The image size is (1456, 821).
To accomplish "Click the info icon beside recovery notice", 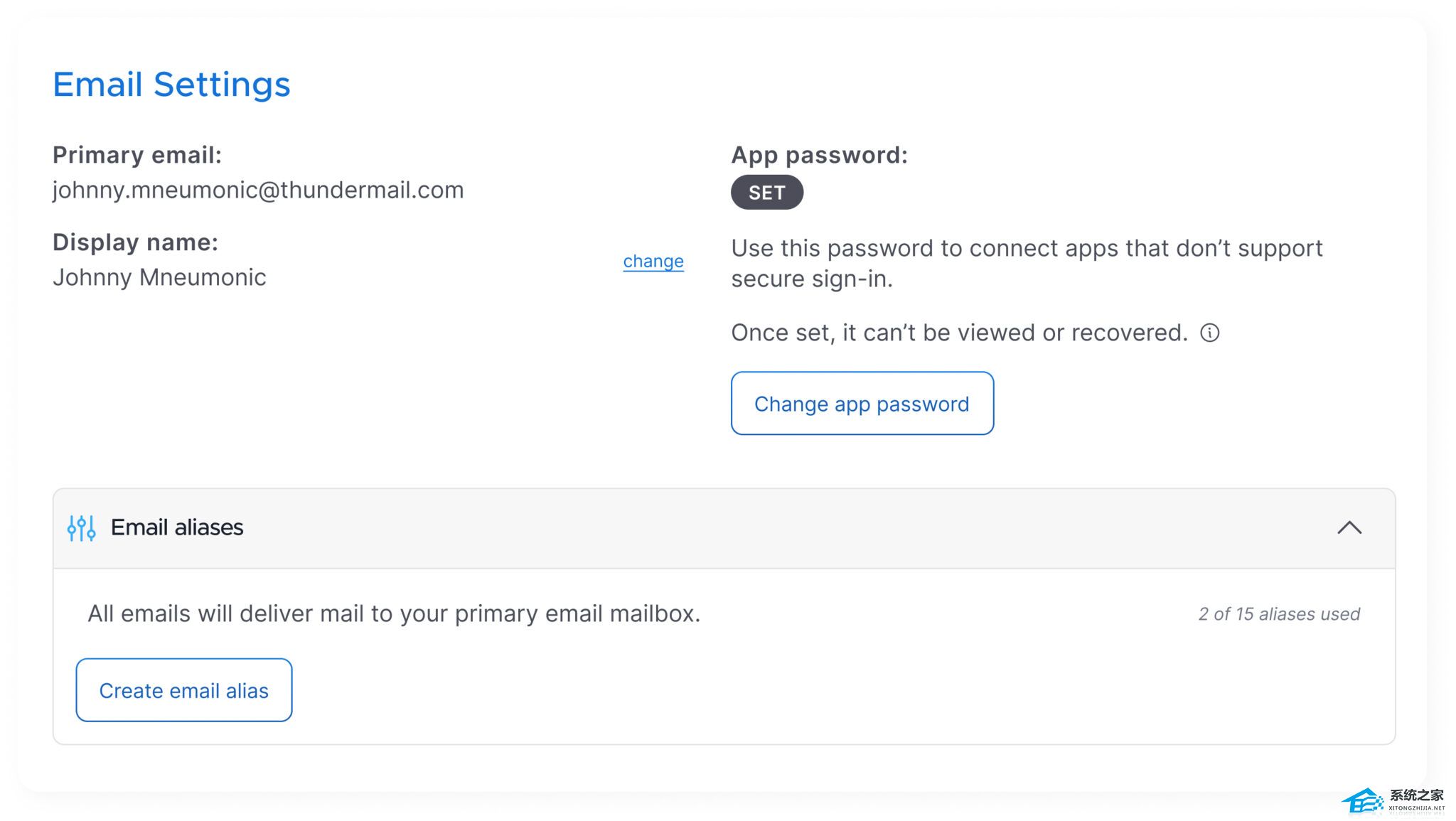I will [1209, 333].
